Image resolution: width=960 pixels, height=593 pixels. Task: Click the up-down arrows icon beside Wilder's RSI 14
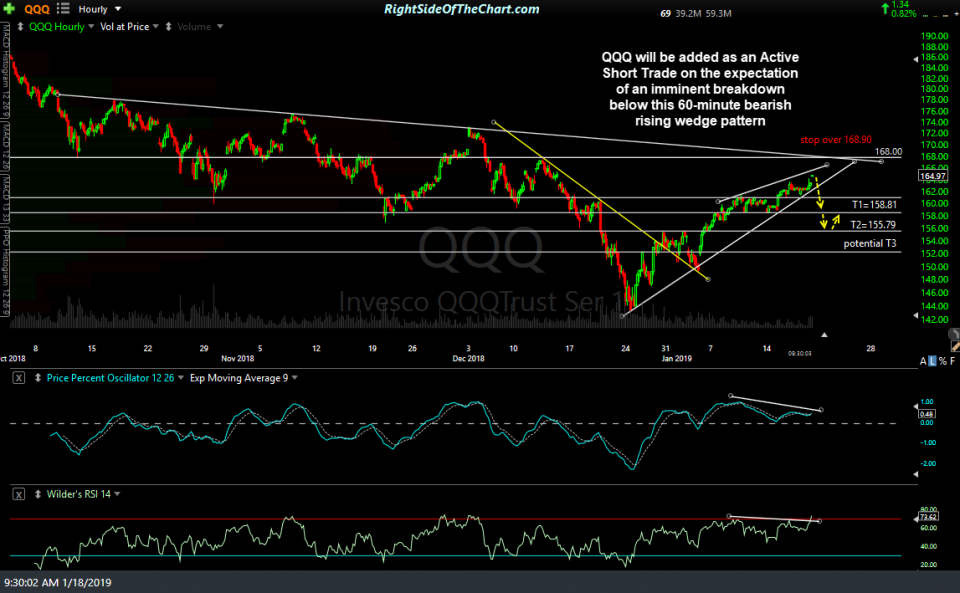[38, 494]
